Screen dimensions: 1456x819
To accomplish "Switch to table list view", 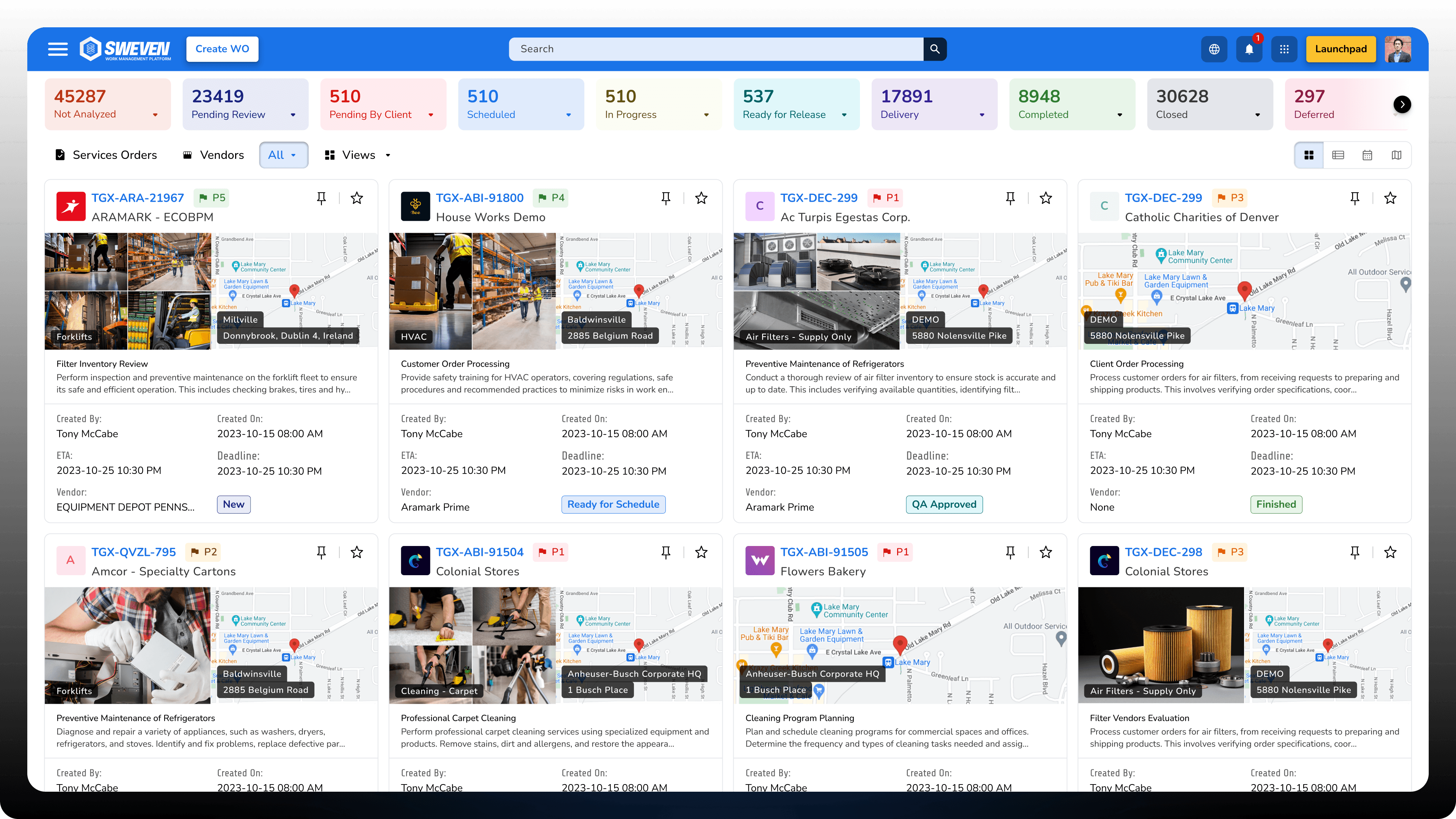I will pos(1338,155).
